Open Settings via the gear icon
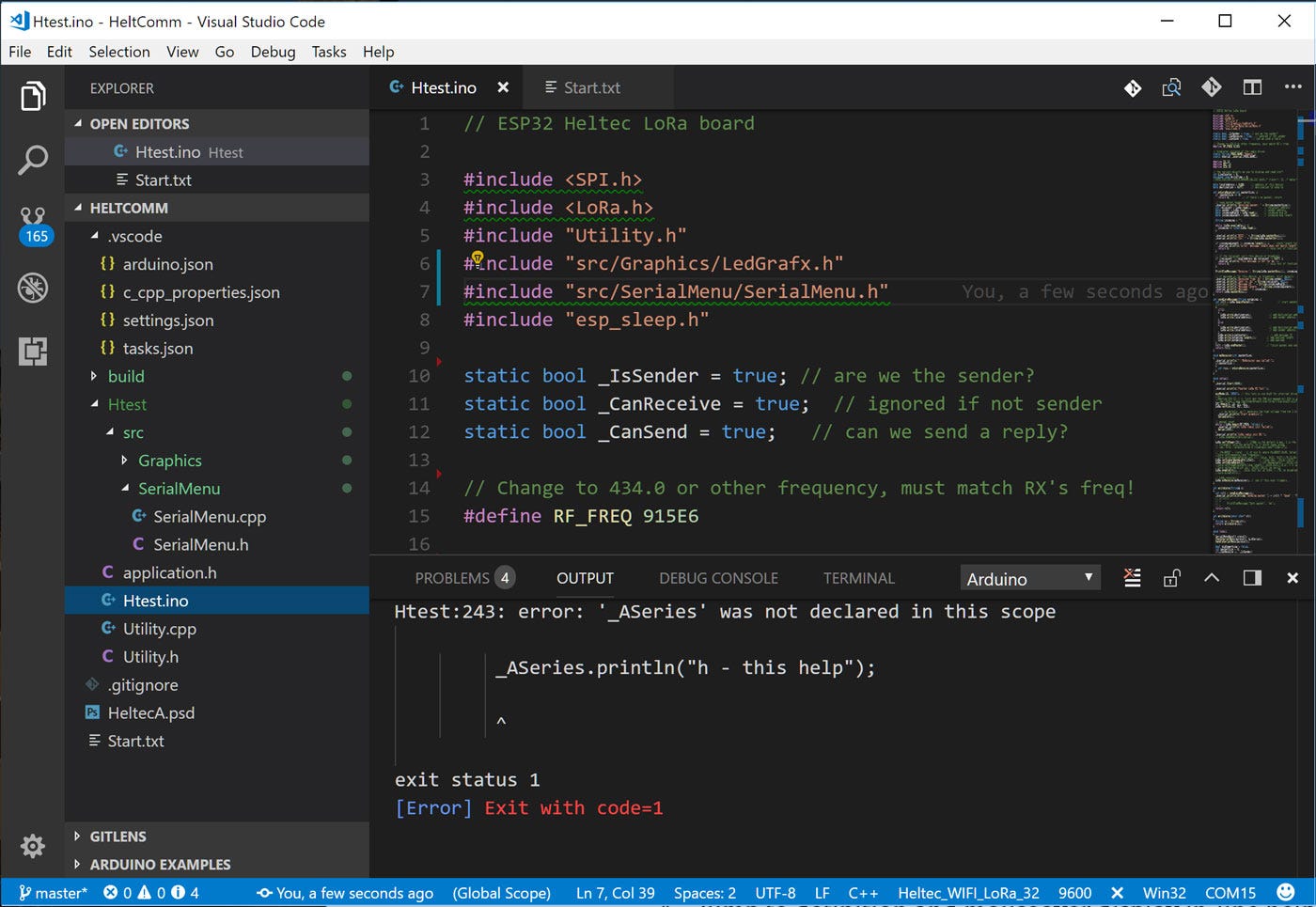Screen dimensions: 1316x907 (x=33, y=846)
